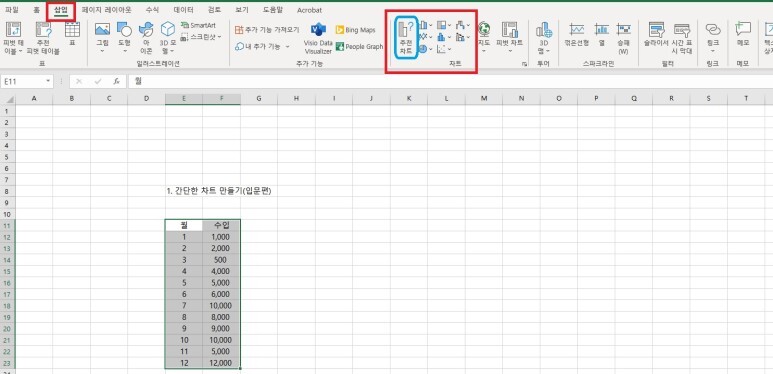Click the formula bar cancel X icon
Viewport: 773px width, 374px height.
[79, 81]
